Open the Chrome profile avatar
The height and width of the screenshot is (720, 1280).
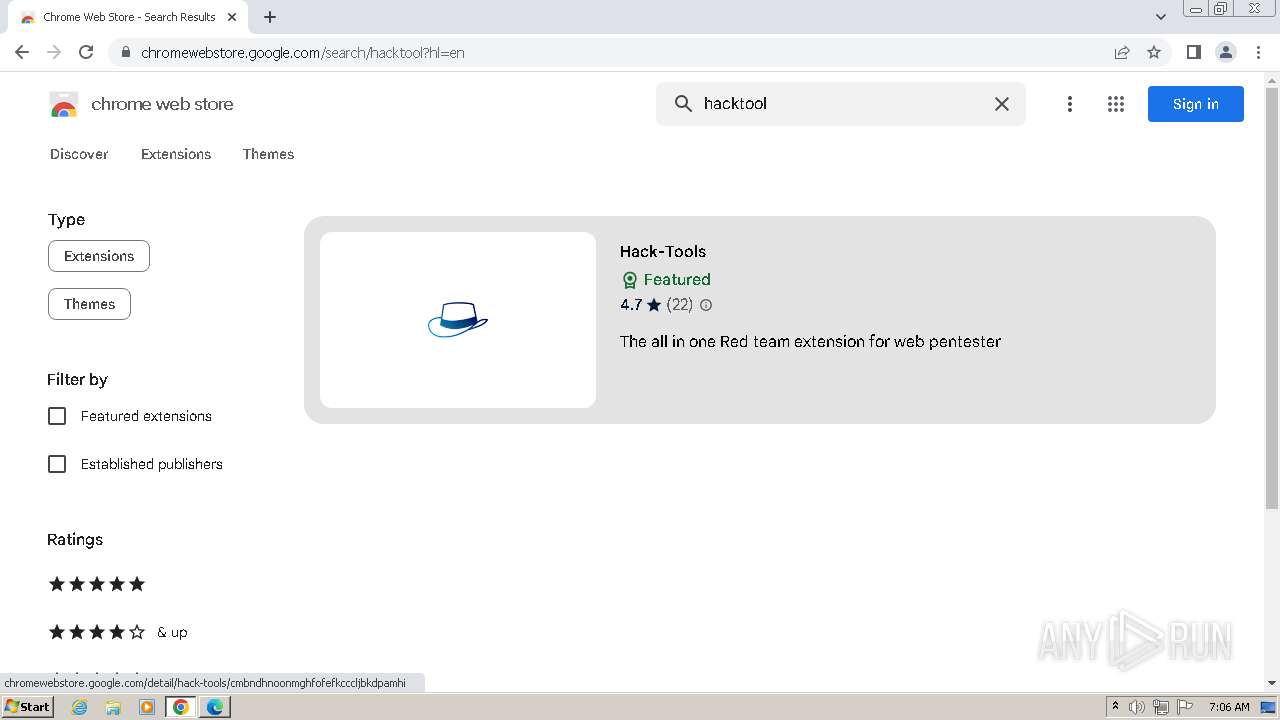click(1225, 52)
